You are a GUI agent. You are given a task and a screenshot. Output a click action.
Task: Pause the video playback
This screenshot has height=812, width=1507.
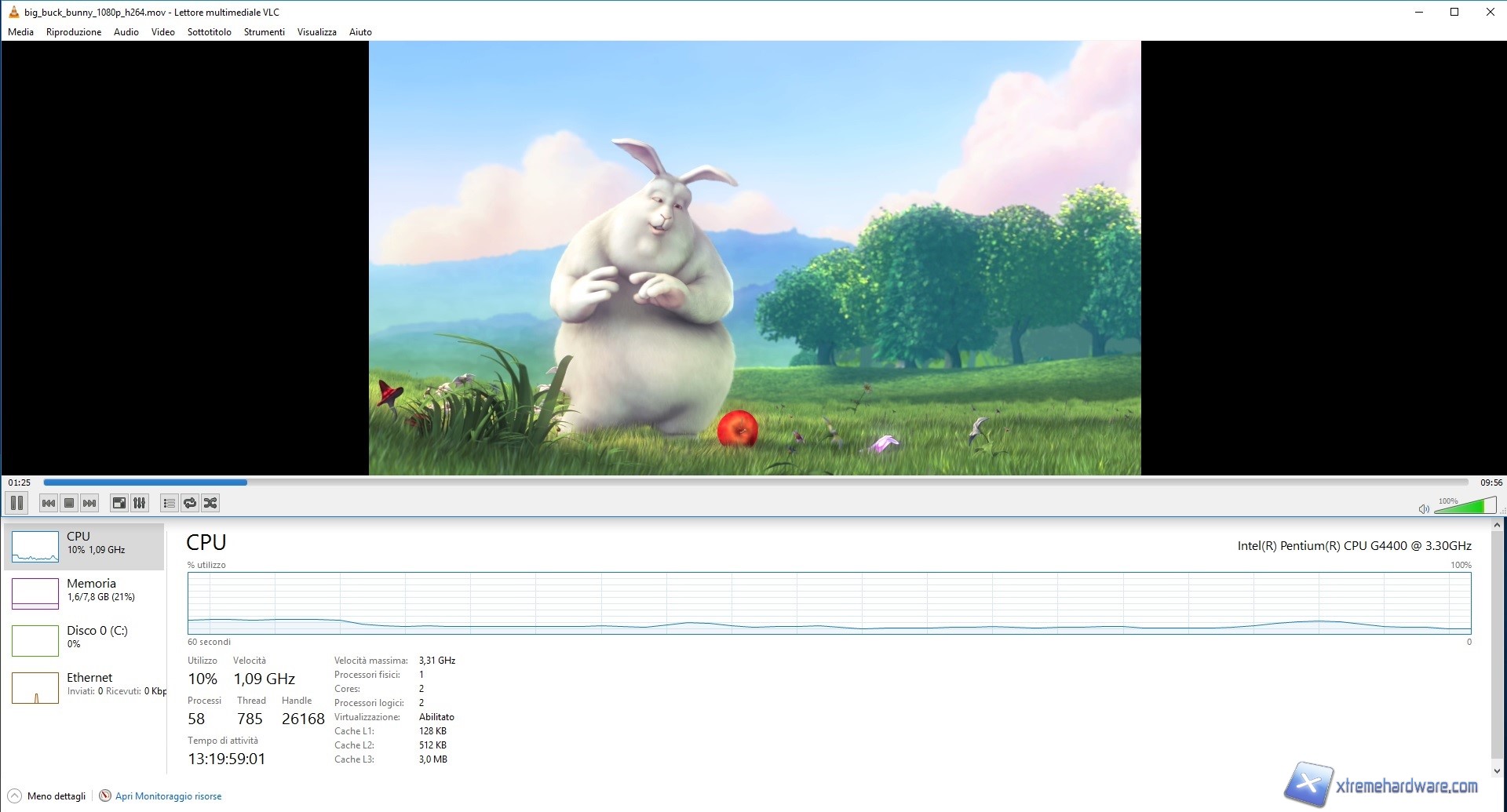pyautogui.click(x=16, y=503)
